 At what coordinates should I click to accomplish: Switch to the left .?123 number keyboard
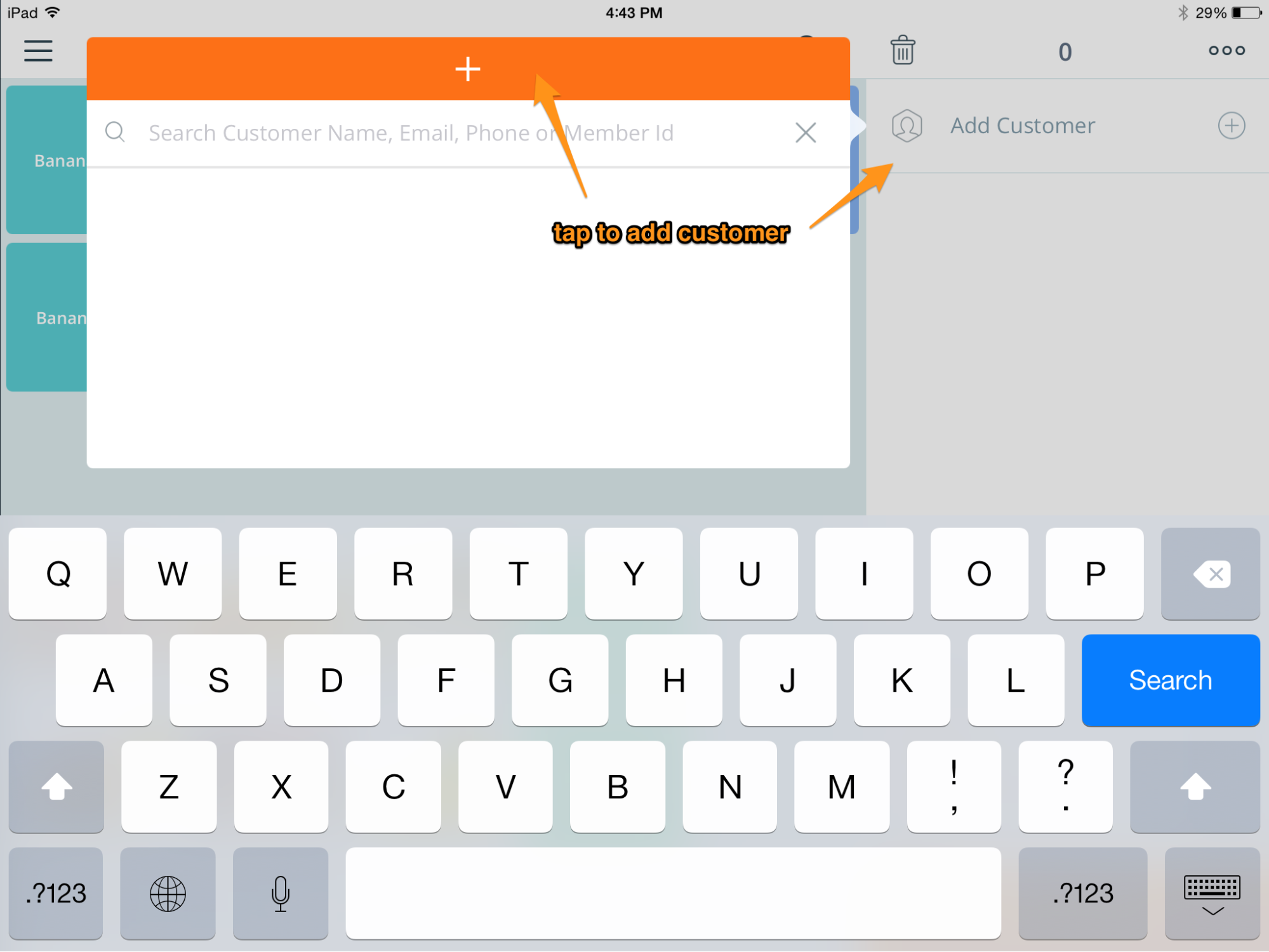tap(56, 894)
